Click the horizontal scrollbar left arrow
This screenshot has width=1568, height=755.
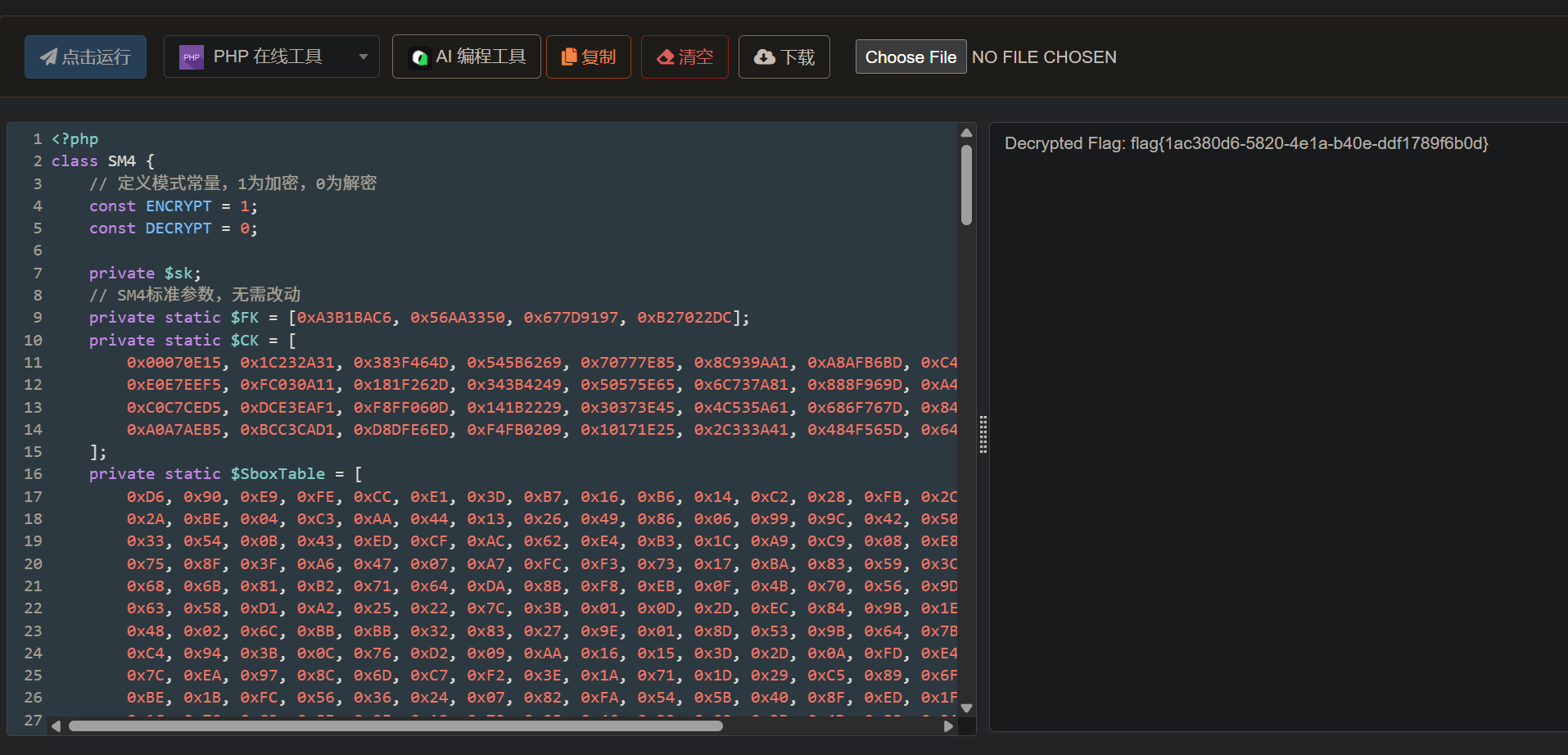(56, 726)
